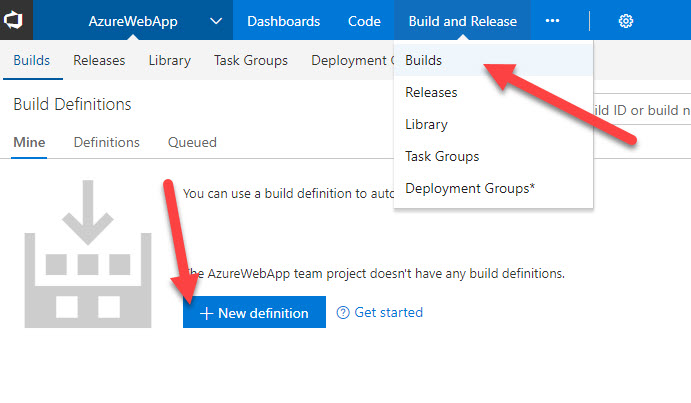Expand the AzureWebApp project dropdown chevron
Viewport: 691px width, 403px height.
coord(217,21)
